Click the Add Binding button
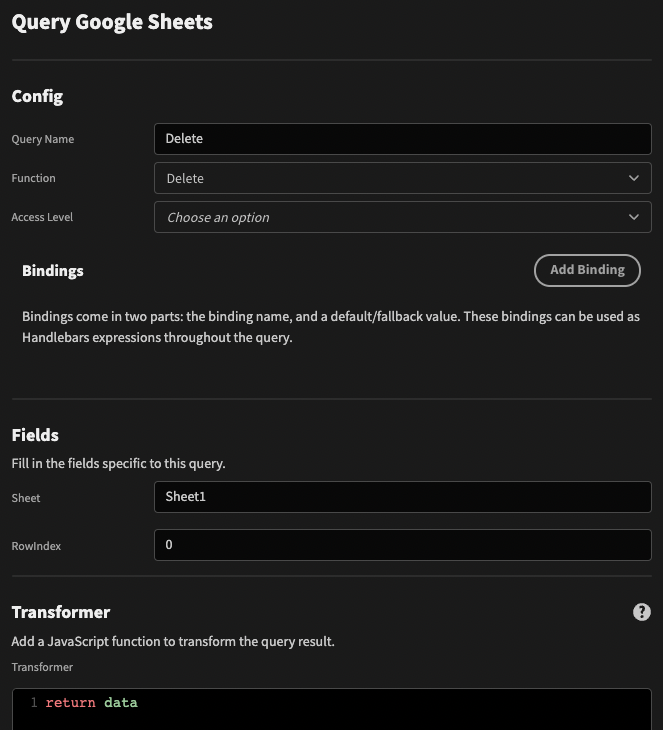 [587, 270]
